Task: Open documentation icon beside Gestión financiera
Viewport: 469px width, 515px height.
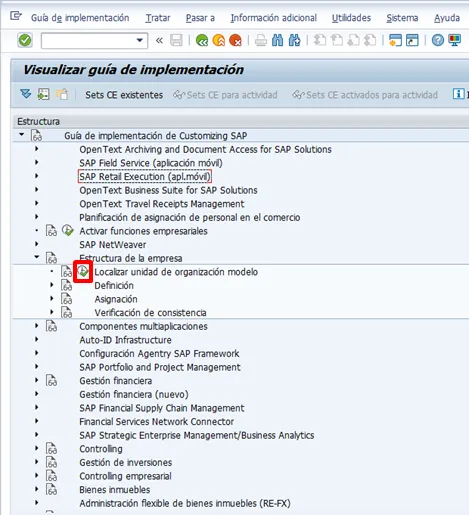Action: [51, 381]
